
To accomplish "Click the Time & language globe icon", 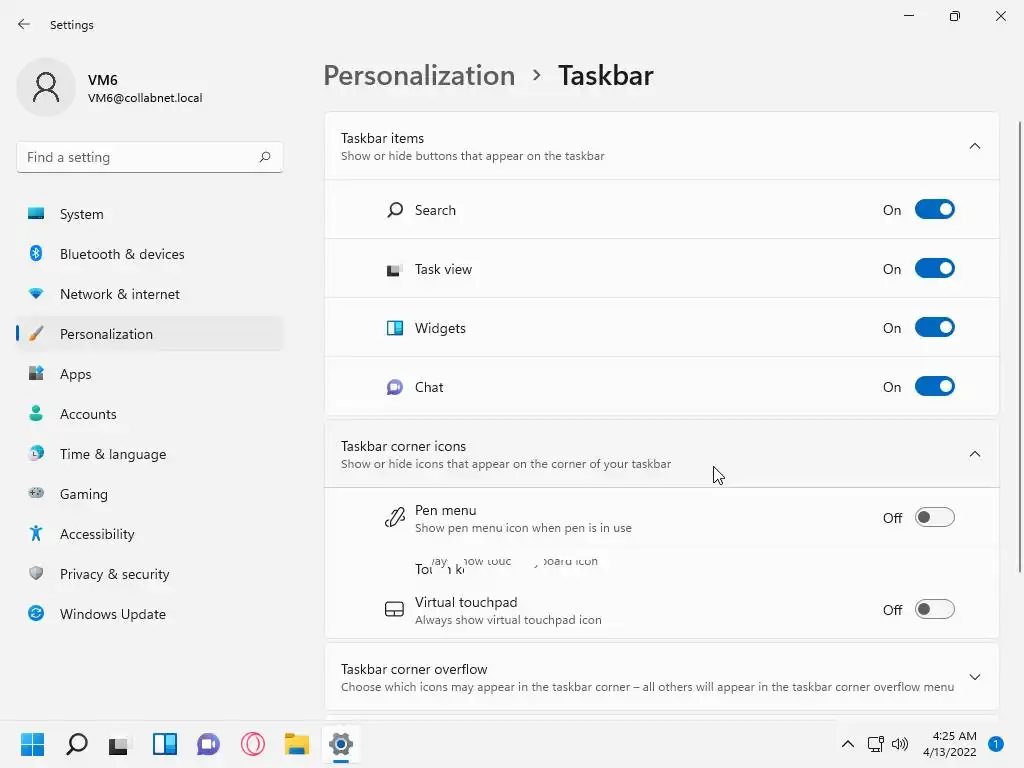I will tap(36, 453).
